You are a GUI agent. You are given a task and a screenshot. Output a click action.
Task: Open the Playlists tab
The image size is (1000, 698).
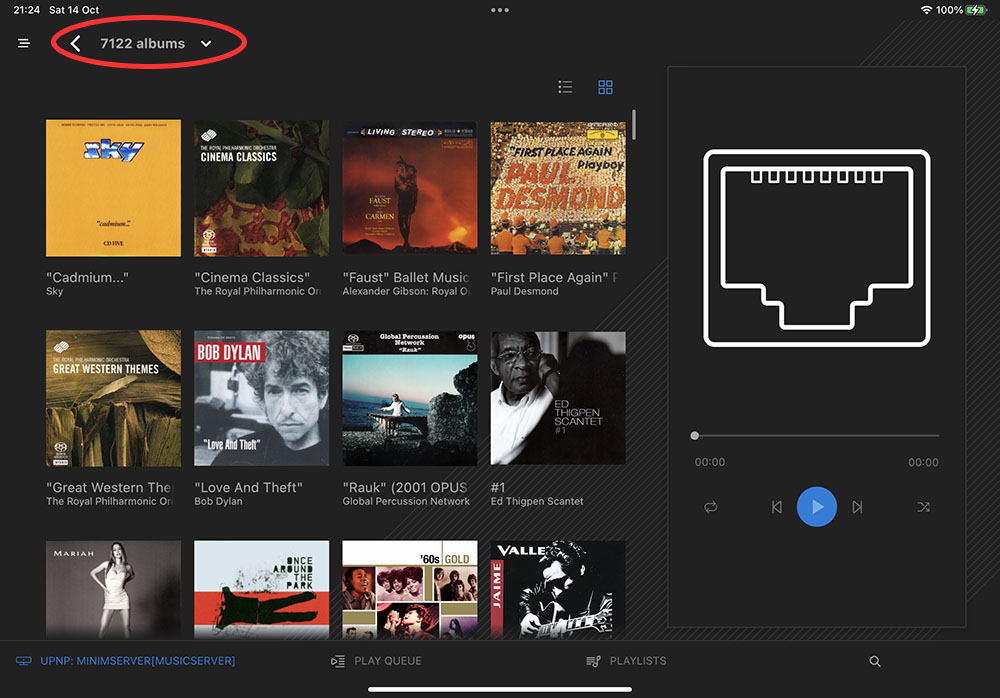626,661
